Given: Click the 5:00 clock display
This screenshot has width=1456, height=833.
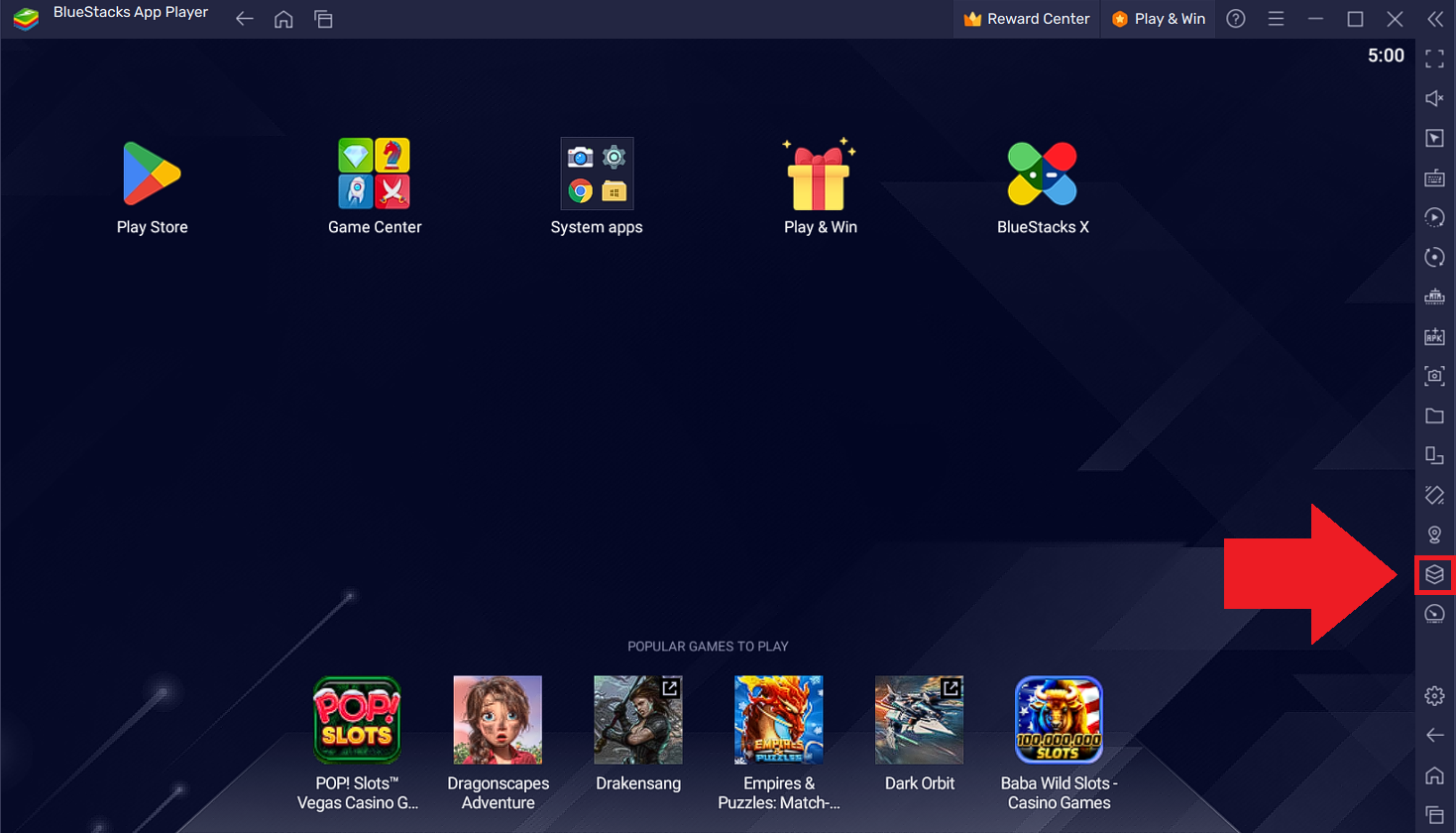Looking at the screenshot, I should 1386,56.
